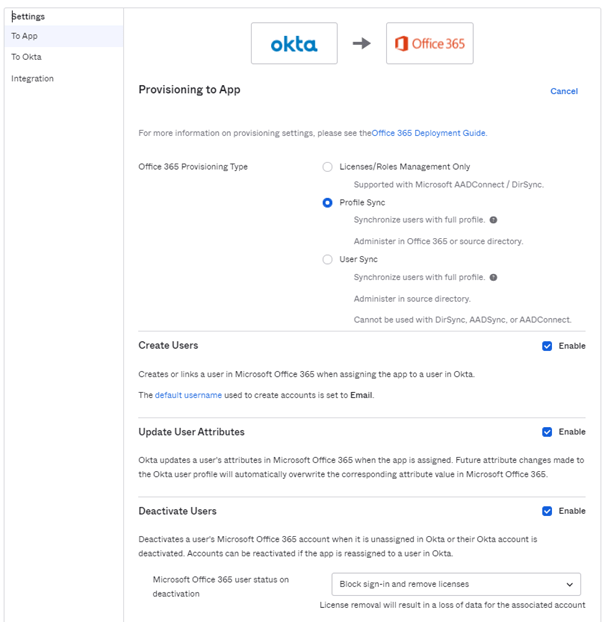Open the Office 365 Deployment Guide link
This screenshot has height=622, width=605.
[429, 132]
